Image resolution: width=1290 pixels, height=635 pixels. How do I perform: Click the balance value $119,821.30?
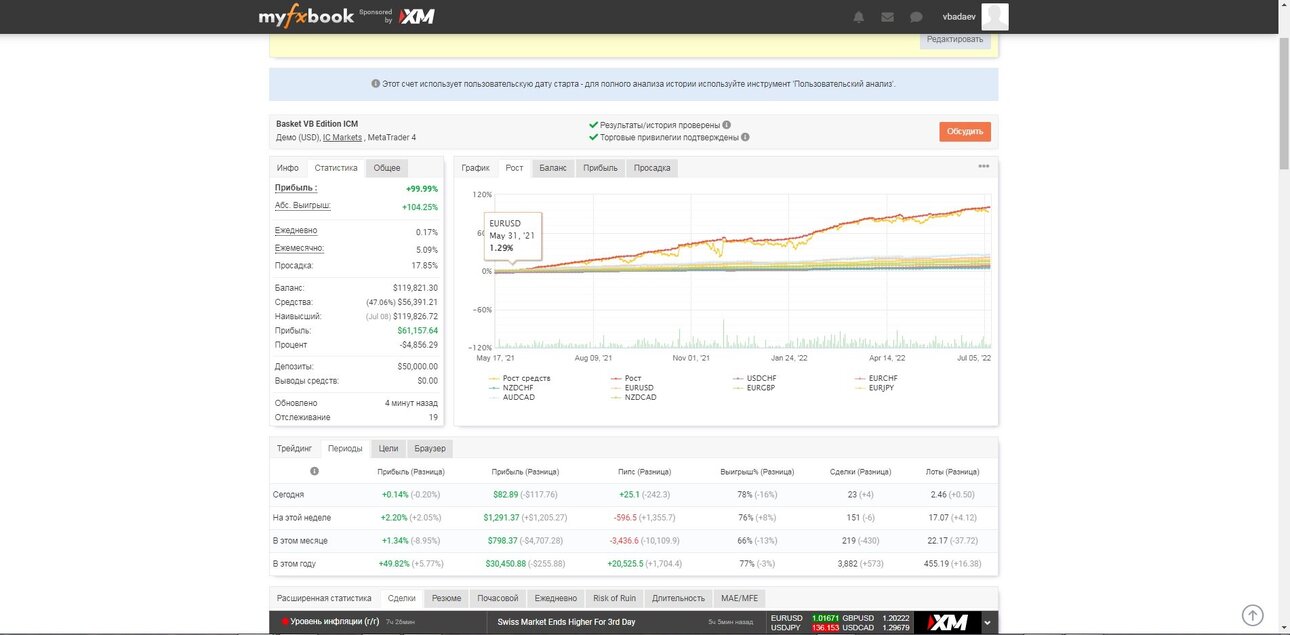415,288
